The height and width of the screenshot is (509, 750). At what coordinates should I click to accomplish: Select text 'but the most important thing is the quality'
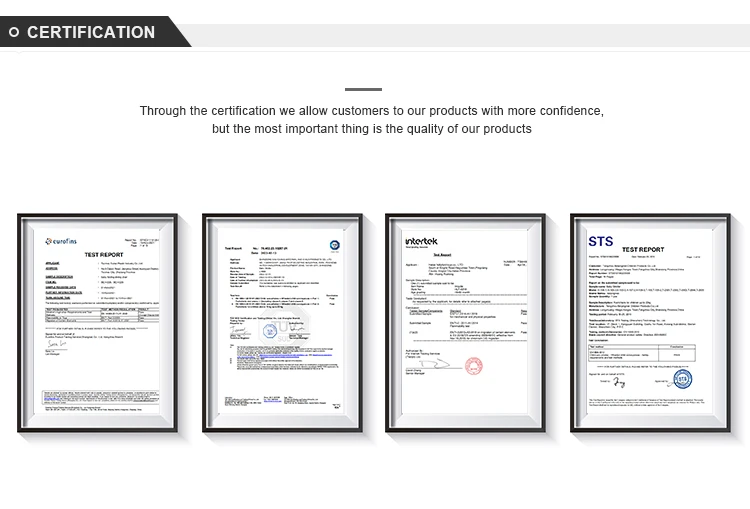tap(328, 129)
